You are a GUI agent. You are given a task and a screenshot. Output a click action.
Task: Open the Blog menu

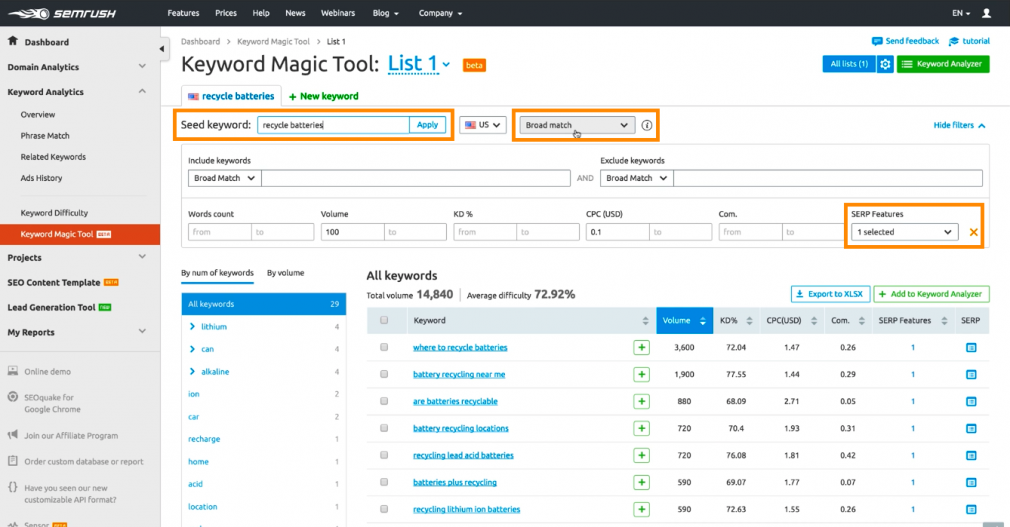click(x=385, y=13)
